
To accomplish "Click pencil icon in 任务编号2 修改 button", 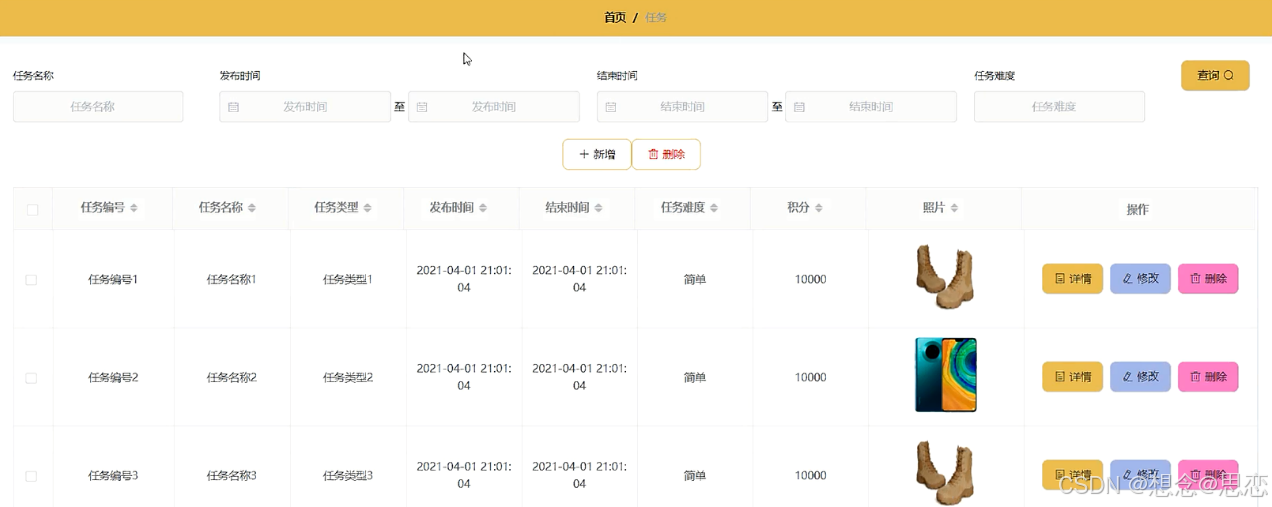I will pyautogui.click(x=1128, y=377).
